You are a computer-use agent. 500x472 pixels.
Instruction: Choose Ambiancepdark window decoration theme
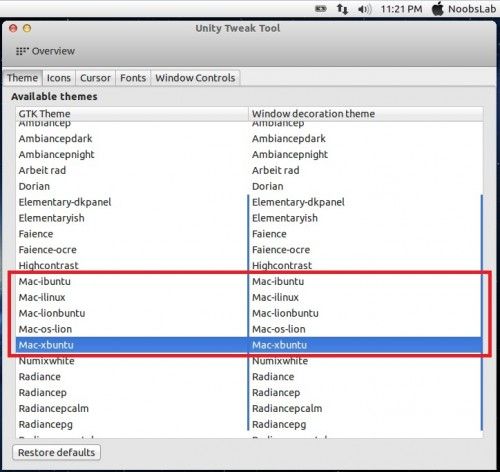[x=366, y=138]
